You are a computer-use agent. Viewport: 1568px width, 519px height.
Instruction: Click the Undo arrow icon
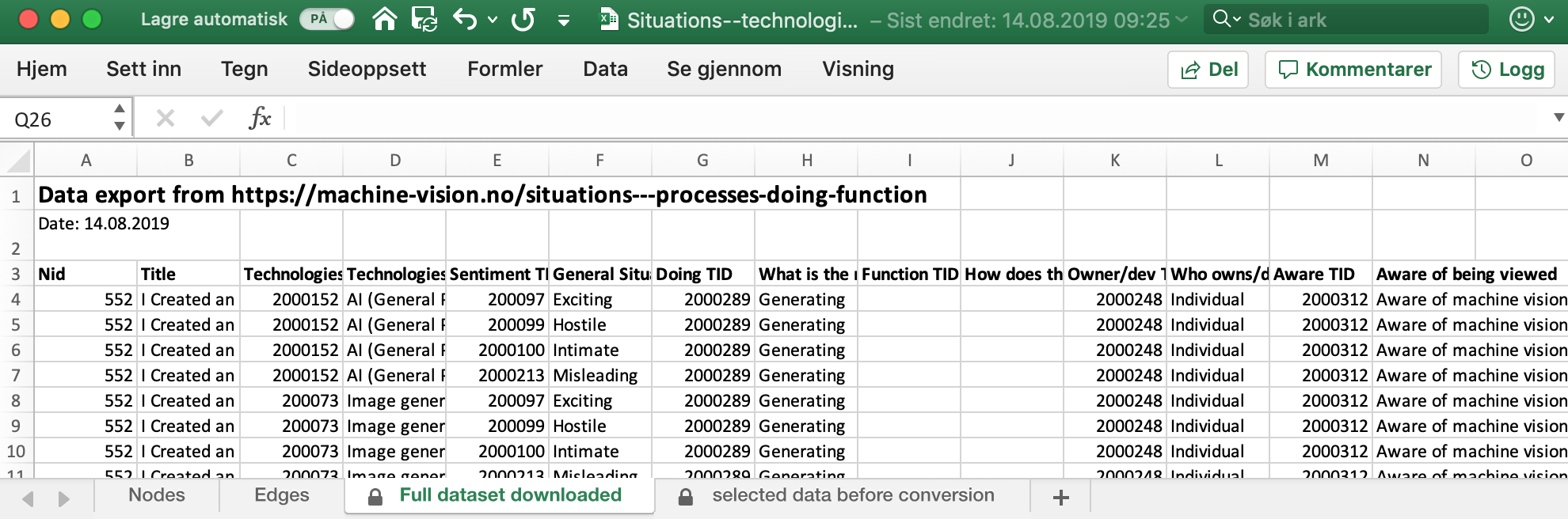[x=465, y=19]
